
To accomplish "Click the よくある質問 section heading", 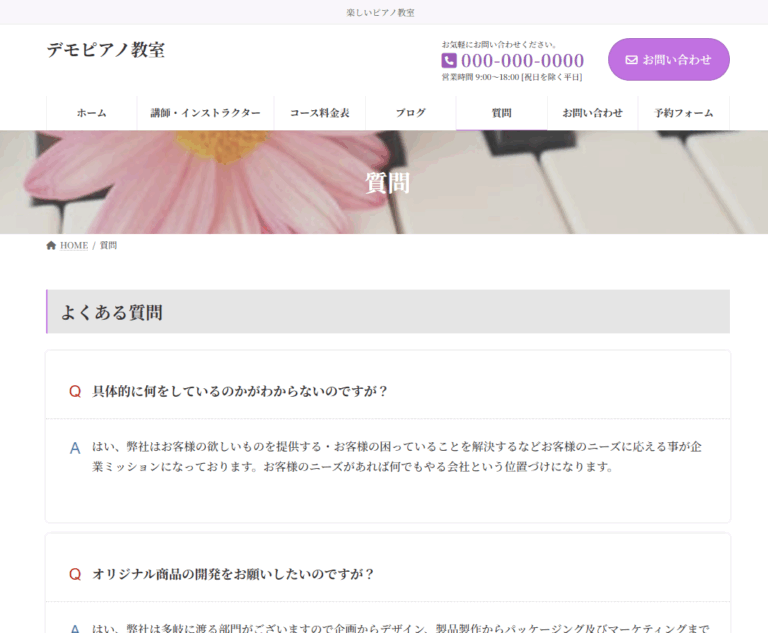I will point(112,312).
